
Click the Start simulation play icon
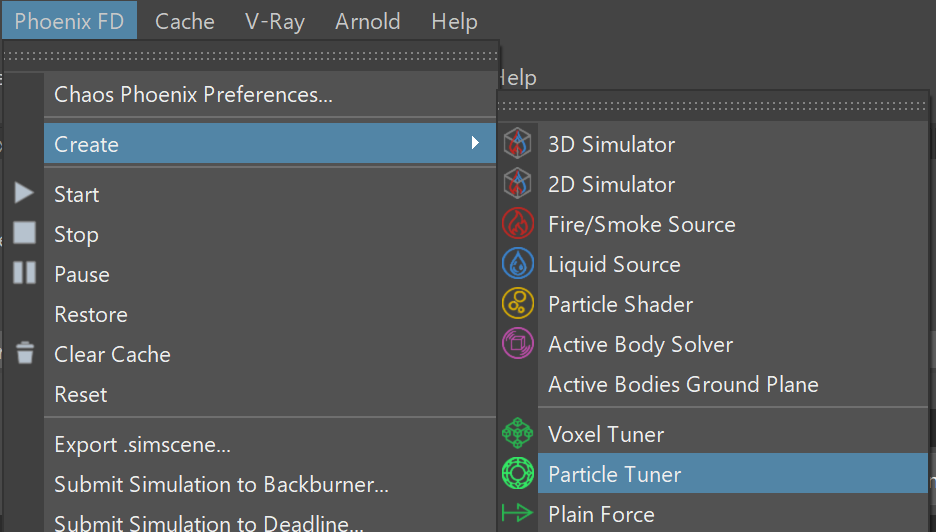pos(24,193)
